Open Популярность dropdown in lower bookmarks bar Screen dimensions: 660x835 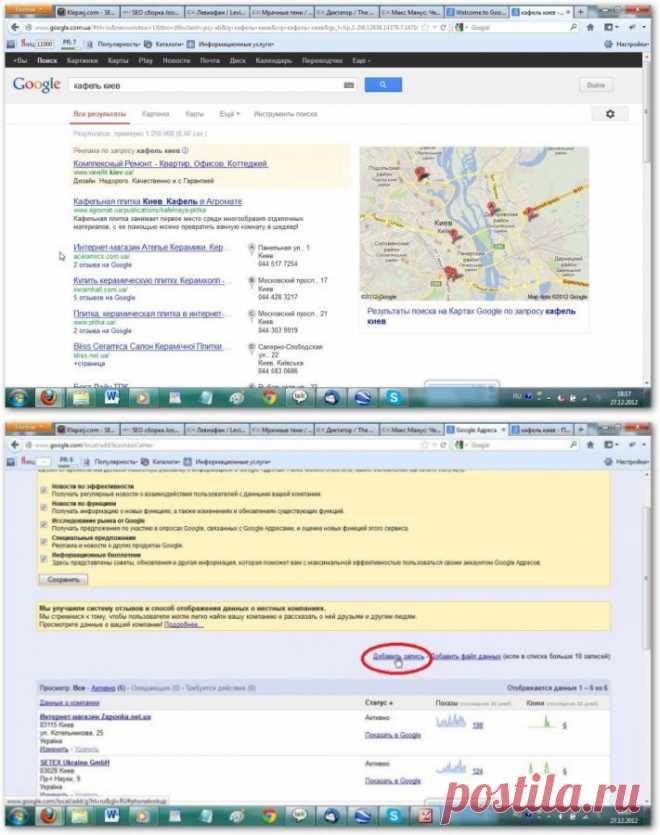click(110, 462)
